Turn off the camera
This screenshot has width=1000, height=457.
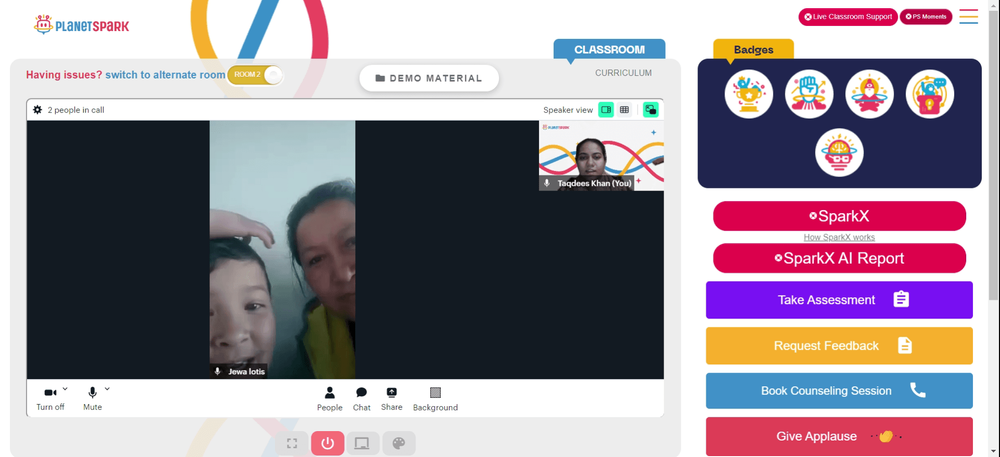pyautogui.click(x=50, y=398)
